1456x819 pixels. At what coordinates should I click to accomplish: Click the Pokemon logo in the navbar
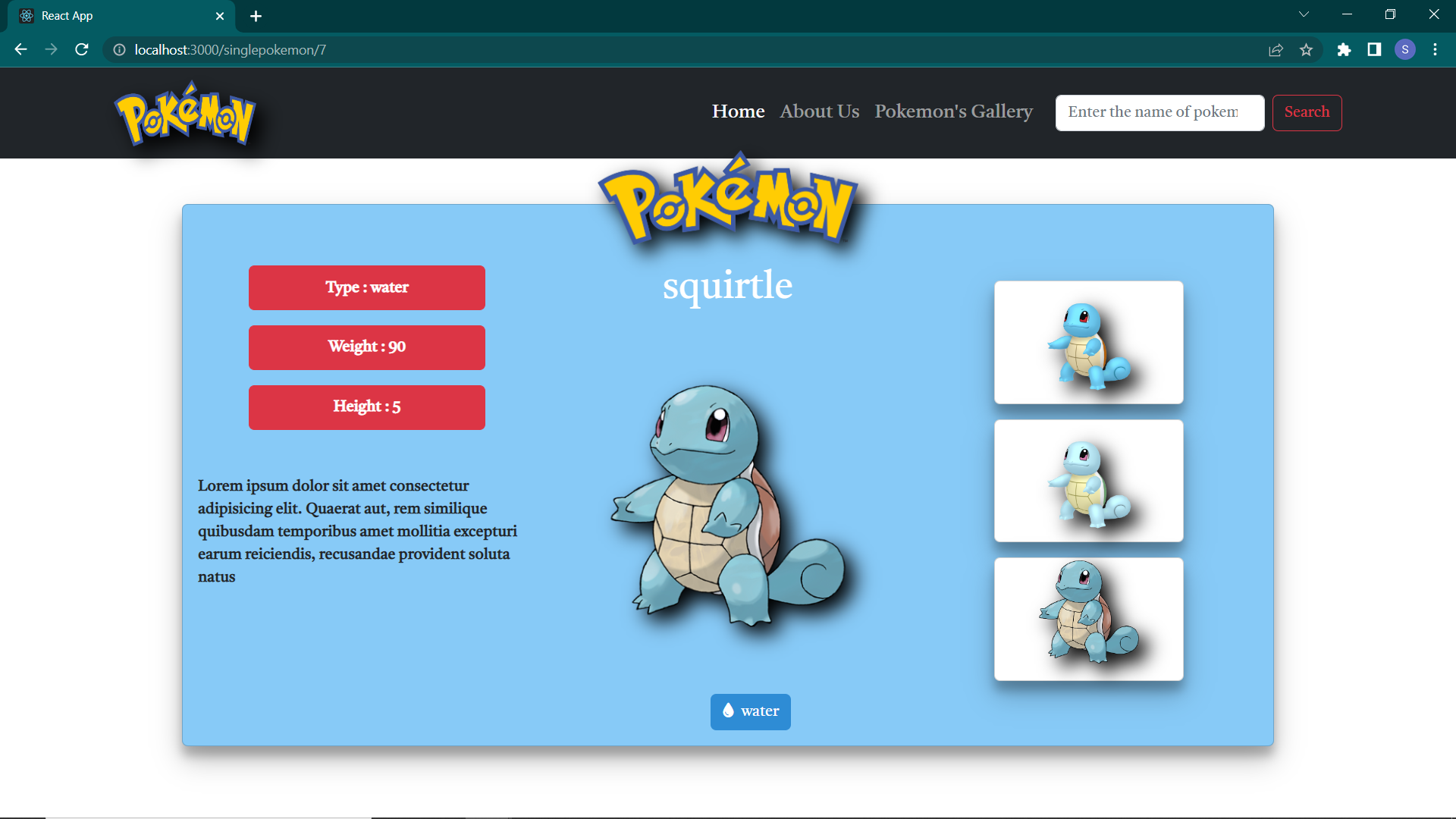pyautogui.click(x=185, y=112)
